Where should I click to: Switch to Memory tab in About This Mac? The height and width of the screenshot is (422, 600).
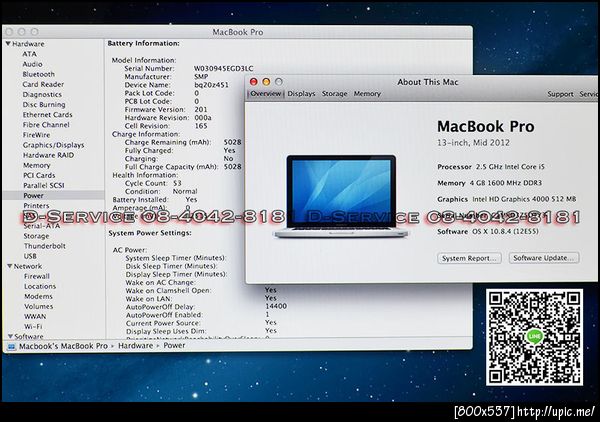click(x=367, y=94)
